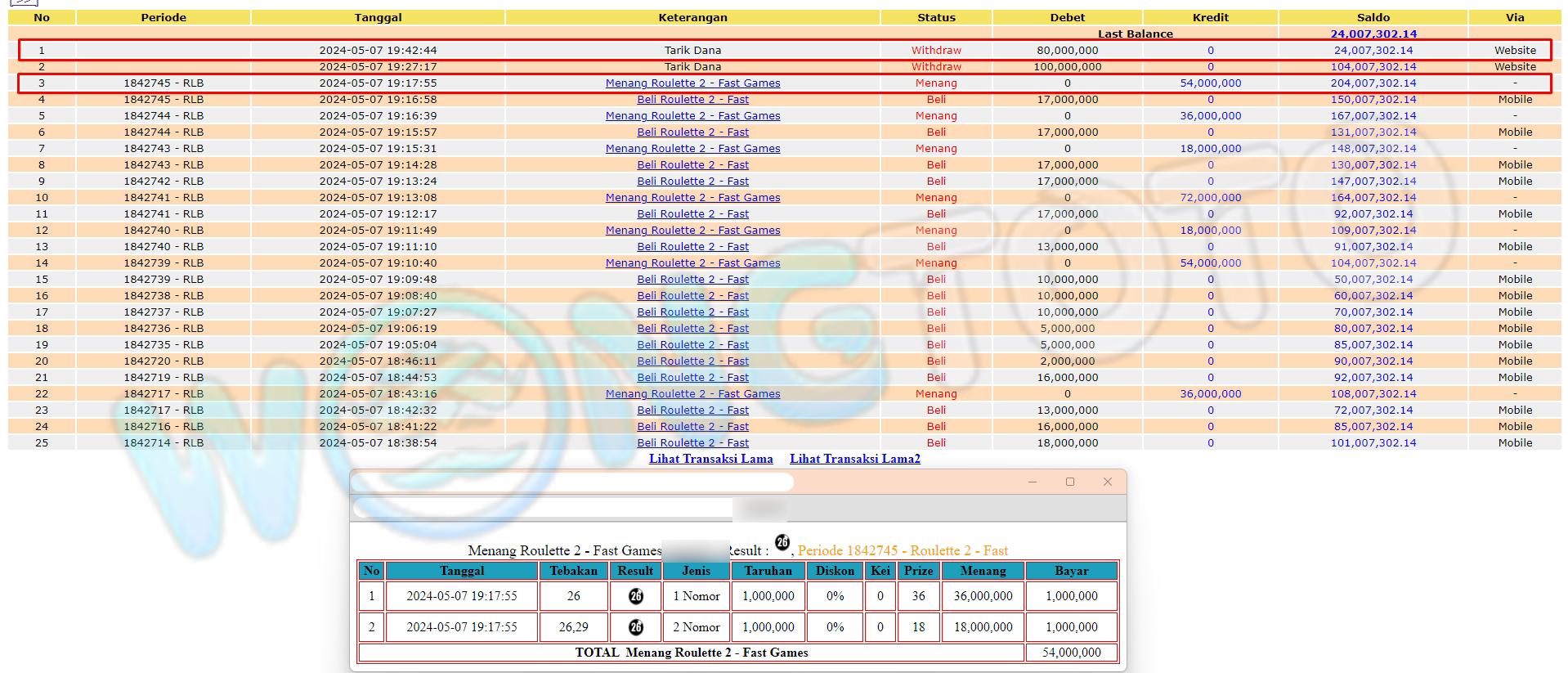Click the Last Balance amount above the rows
The height and width of the screenshot is (673, 1568).
coord(1373,34)
